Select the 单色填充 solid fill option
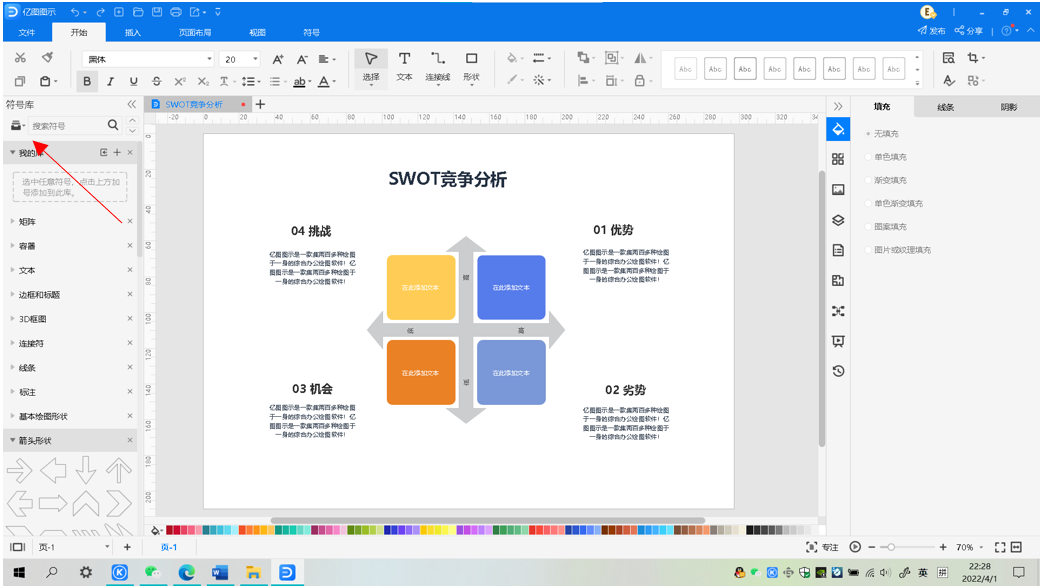The height and width of the screenshot is (588, 1040). click(889, 157)
